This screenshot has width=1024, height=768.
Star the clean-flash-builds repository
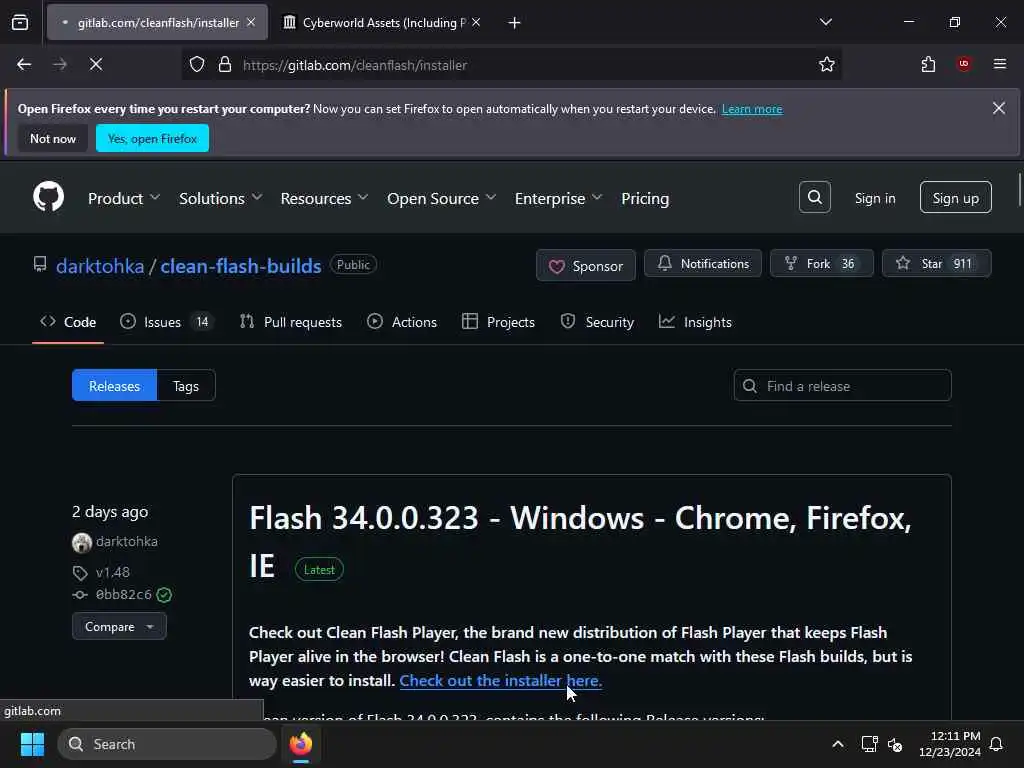point(936,264)
